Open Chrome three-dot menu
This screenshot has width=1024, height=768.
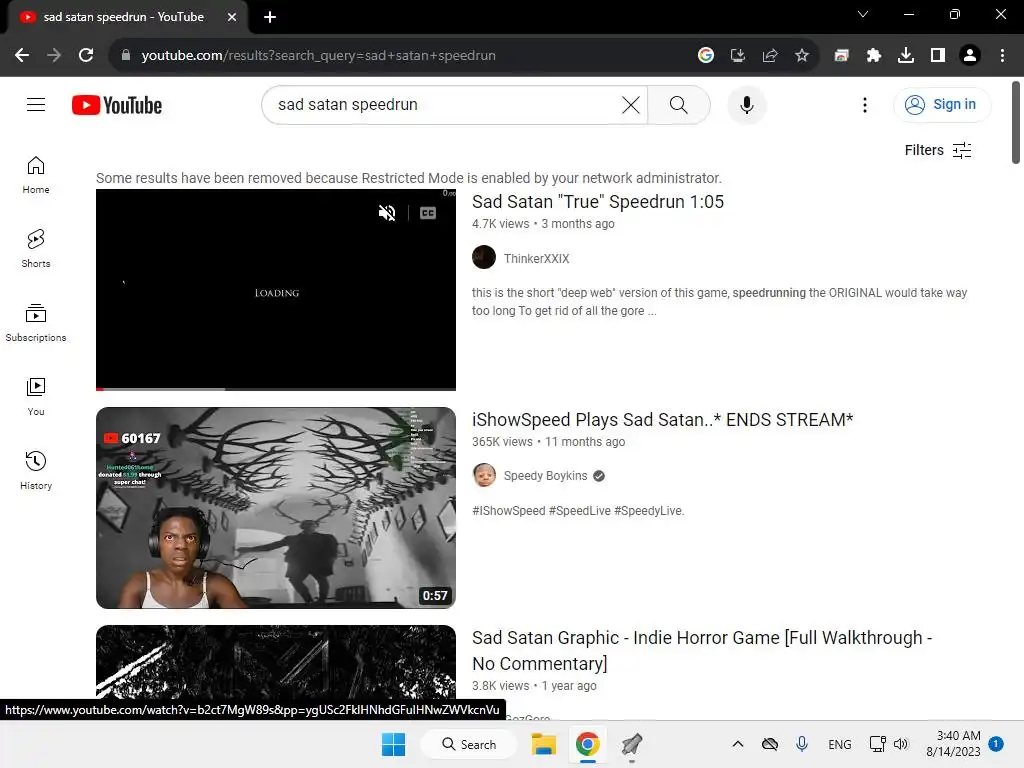pos(1002,56)
